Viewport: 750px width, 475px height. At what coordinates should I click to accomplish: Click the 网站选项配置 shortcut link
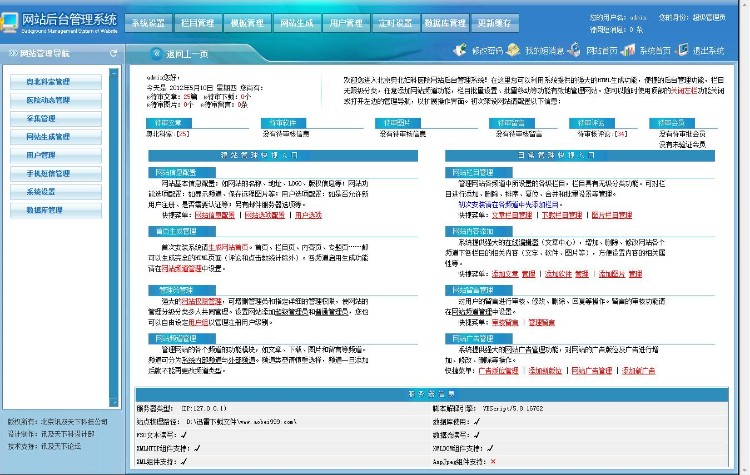(265, 215)
